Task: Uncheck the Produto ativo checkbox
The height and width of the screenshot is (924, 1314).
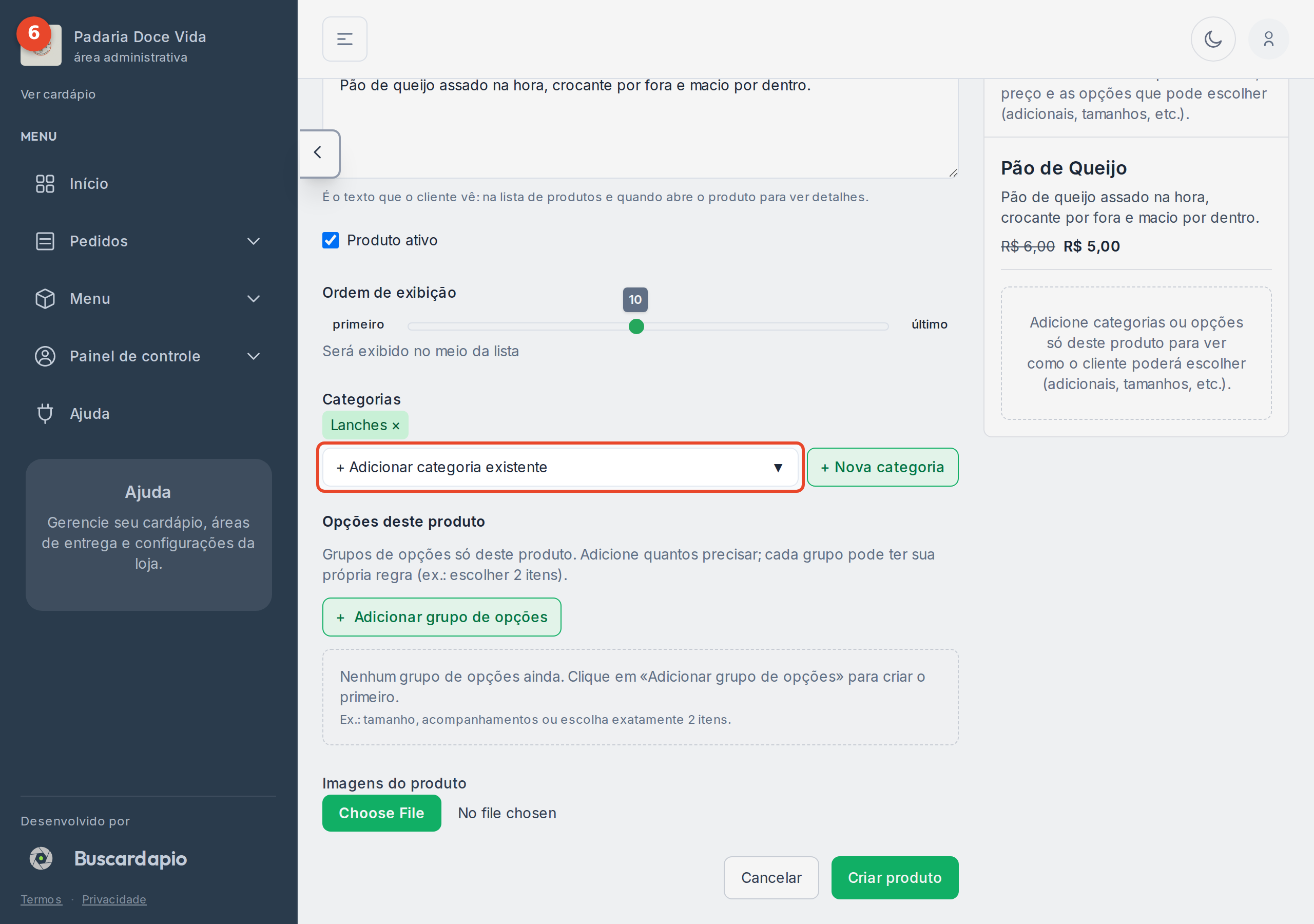Action: pyautogui.click(x=330, y=240)
